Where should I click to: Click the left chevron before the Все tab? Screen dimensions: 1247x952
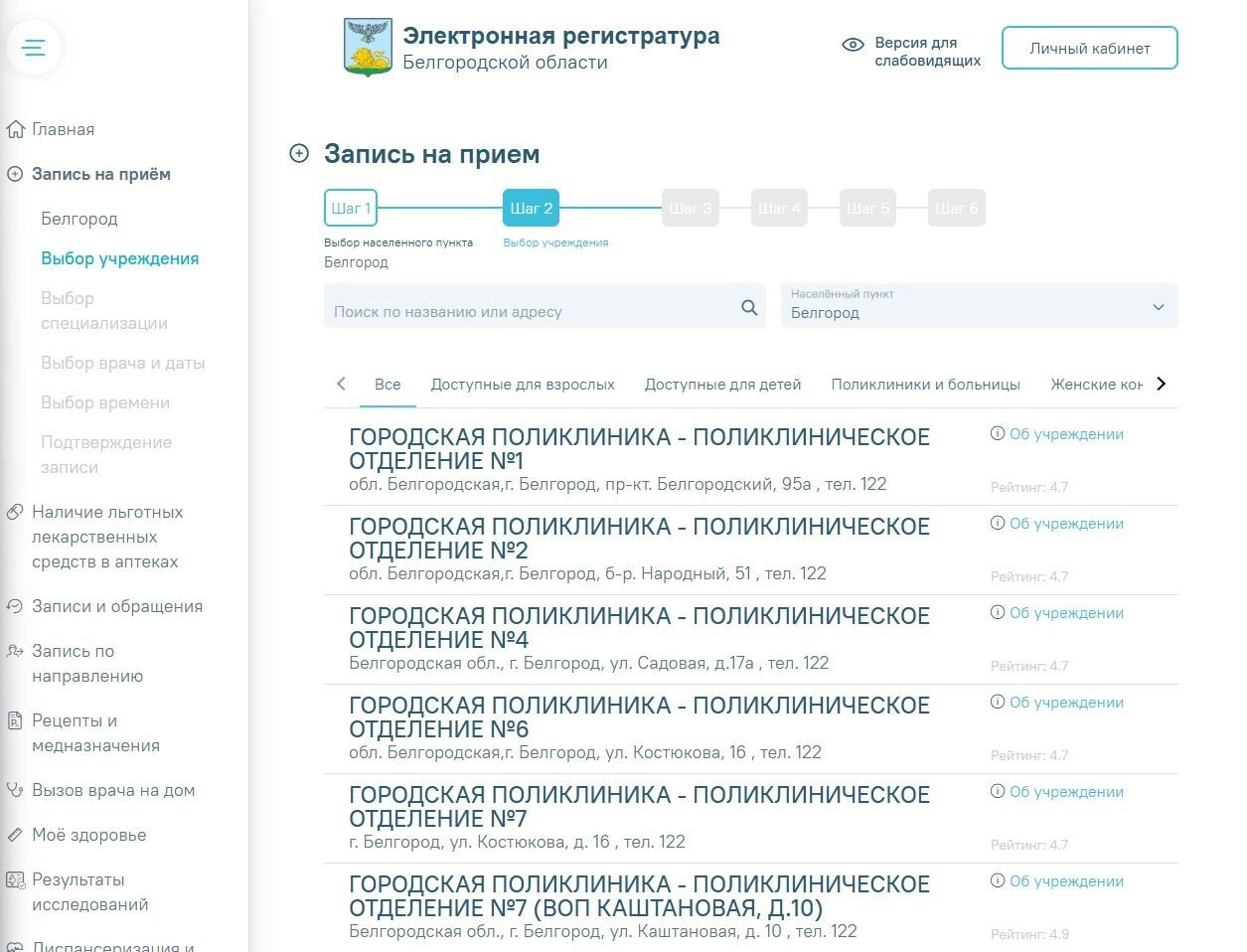coord(341,383)
